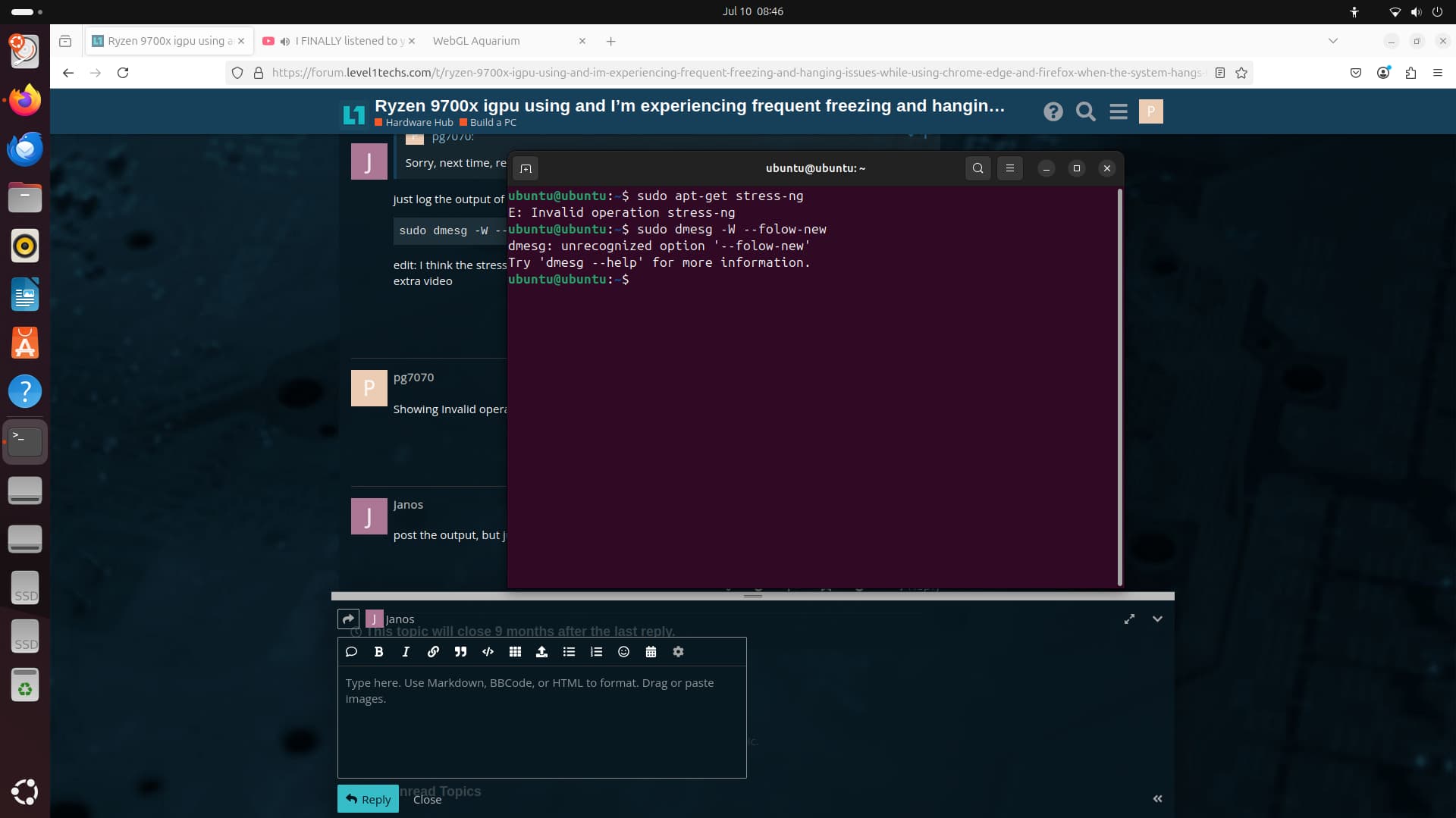The width and height of the screenshot is (1456, 818).
Task: Insert date and time with calendar icon
Action: [x=651, y=652]
